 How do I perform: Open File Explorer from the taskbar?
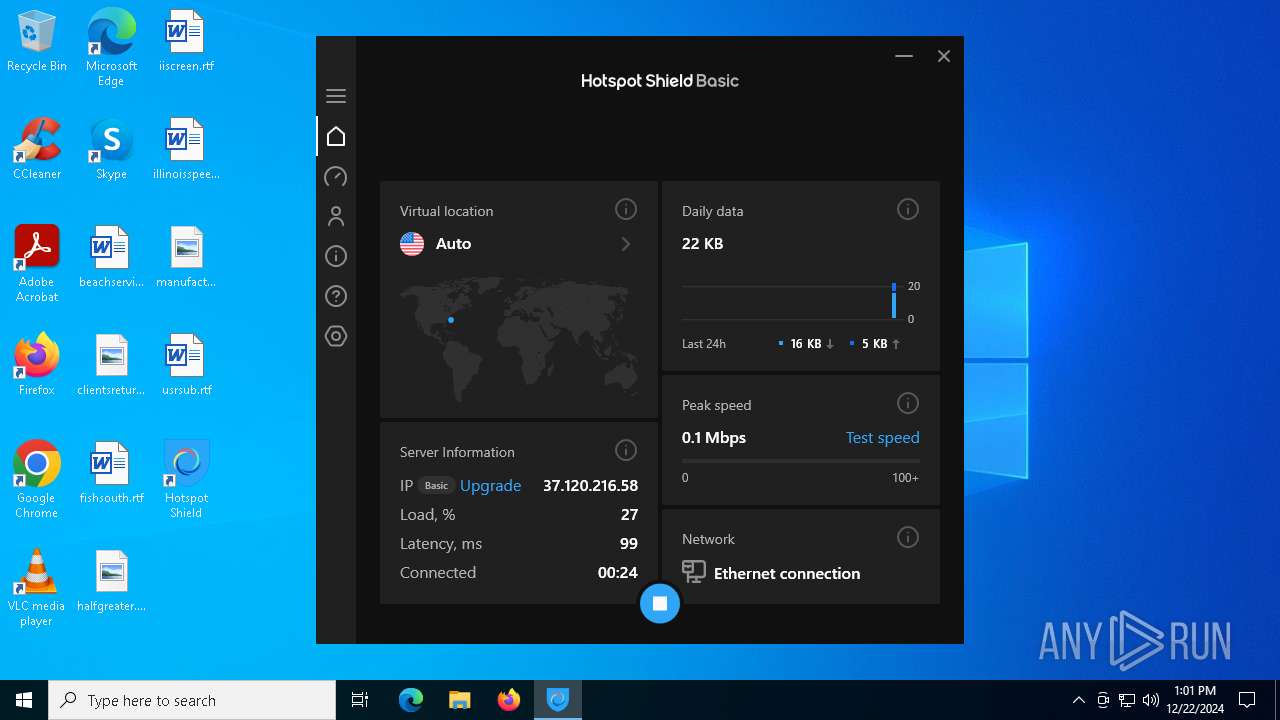pos(459,700)
